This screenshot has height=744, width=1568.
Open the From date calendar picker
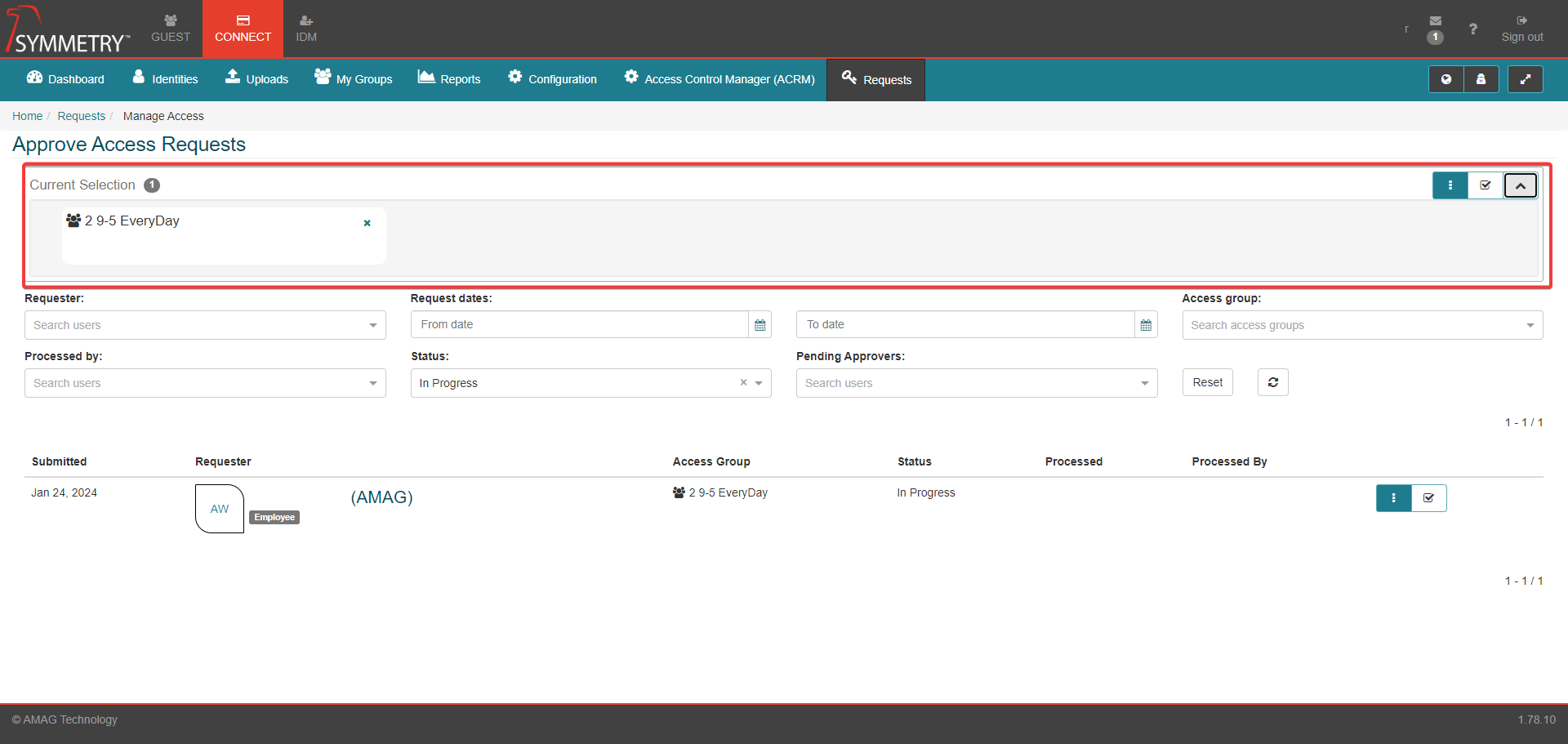(760, 324)
